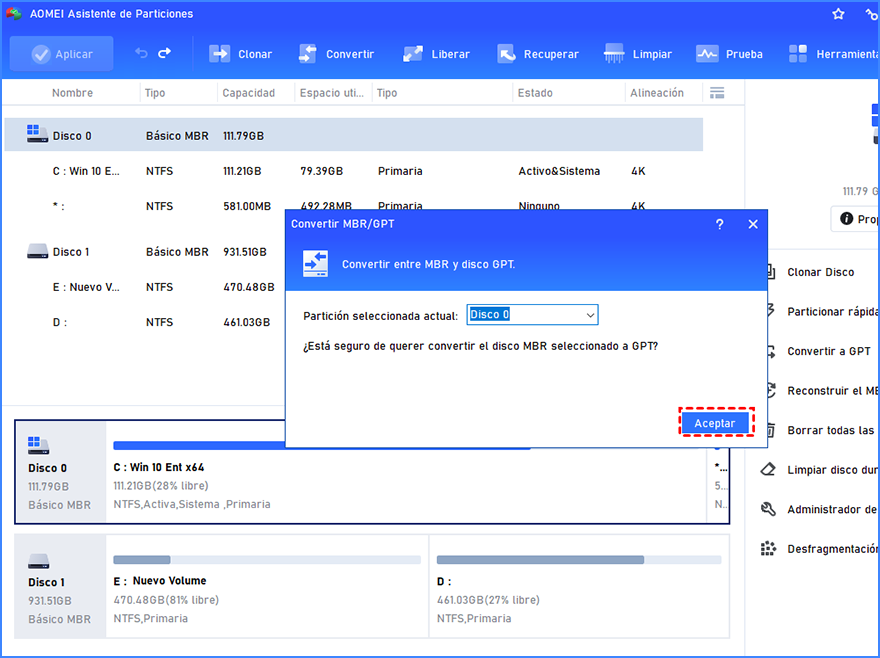
Task: Close the Convertir MBR/GPT dialog
Action: click(x=753, y=224)
